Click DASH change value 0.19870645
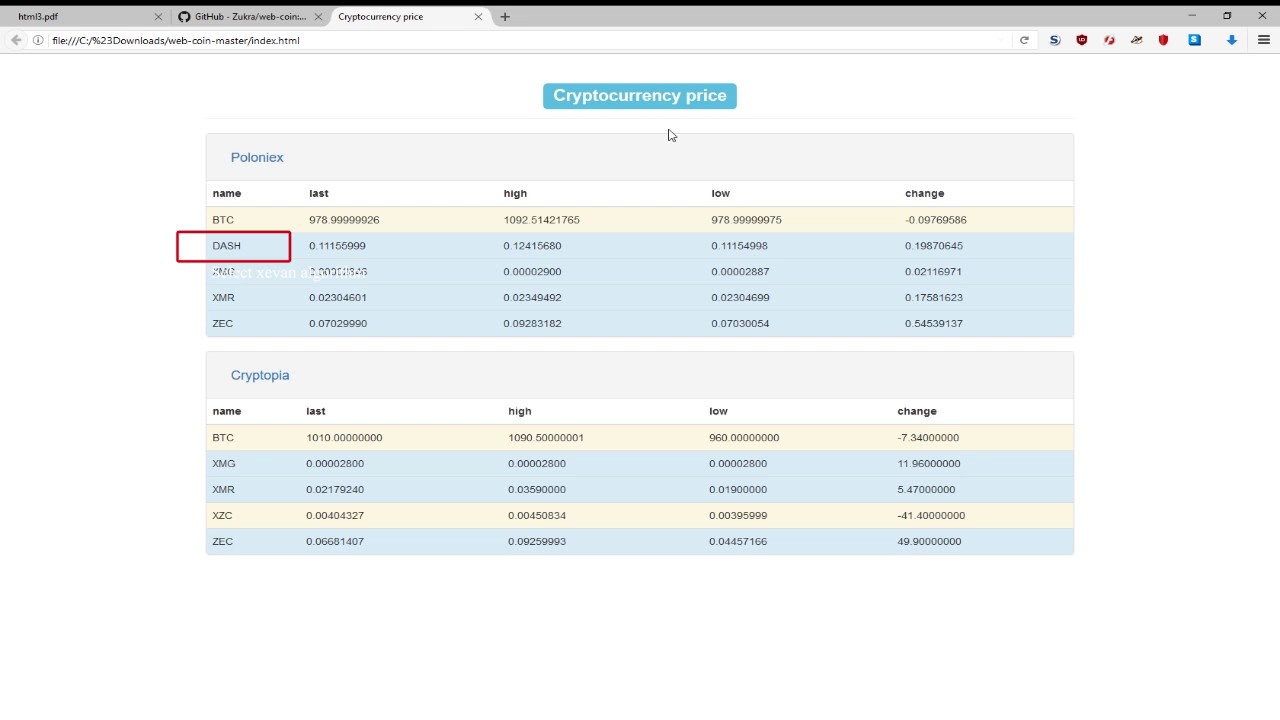 [x=934, y=246]
